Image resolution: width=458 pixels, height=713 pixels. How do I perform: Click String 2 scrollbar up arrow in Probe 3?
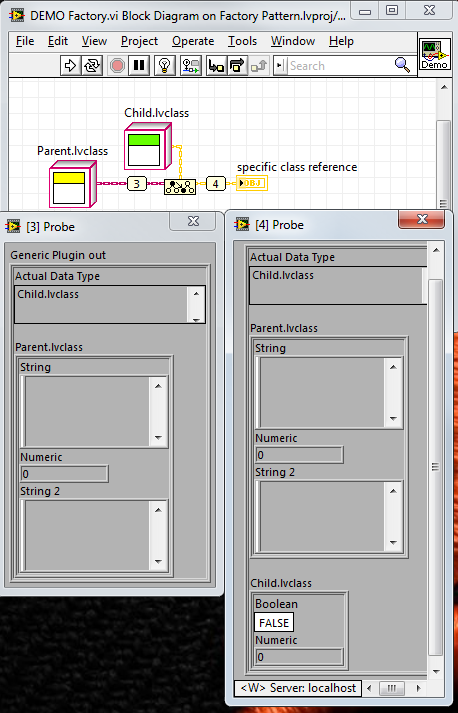(x=158, y=510)
